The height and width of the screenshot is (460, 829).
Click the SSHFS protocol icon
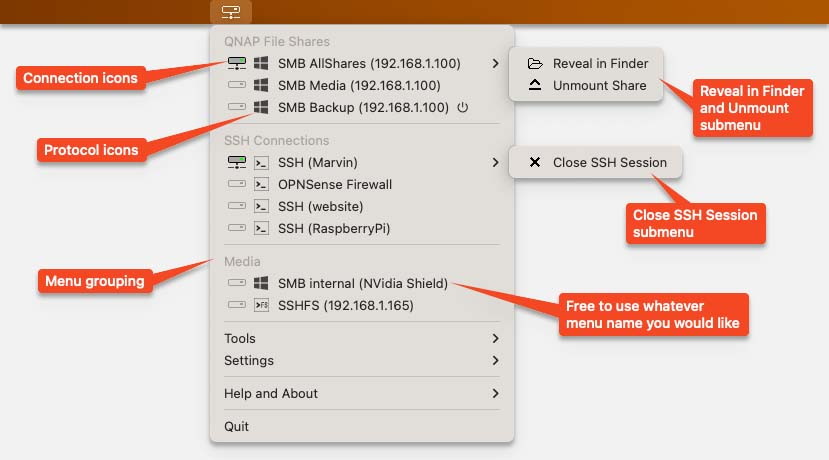pyautogui.click(x=261, y=306)
